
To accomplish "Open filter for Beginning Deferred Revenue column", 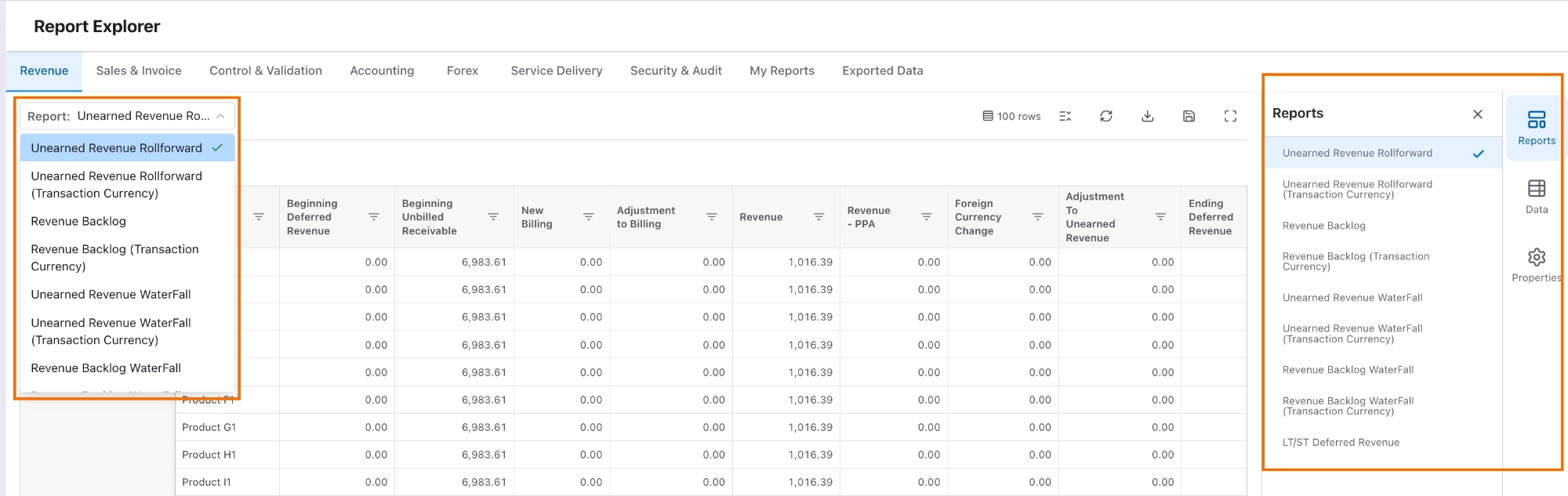I will [x=374, y=217].
